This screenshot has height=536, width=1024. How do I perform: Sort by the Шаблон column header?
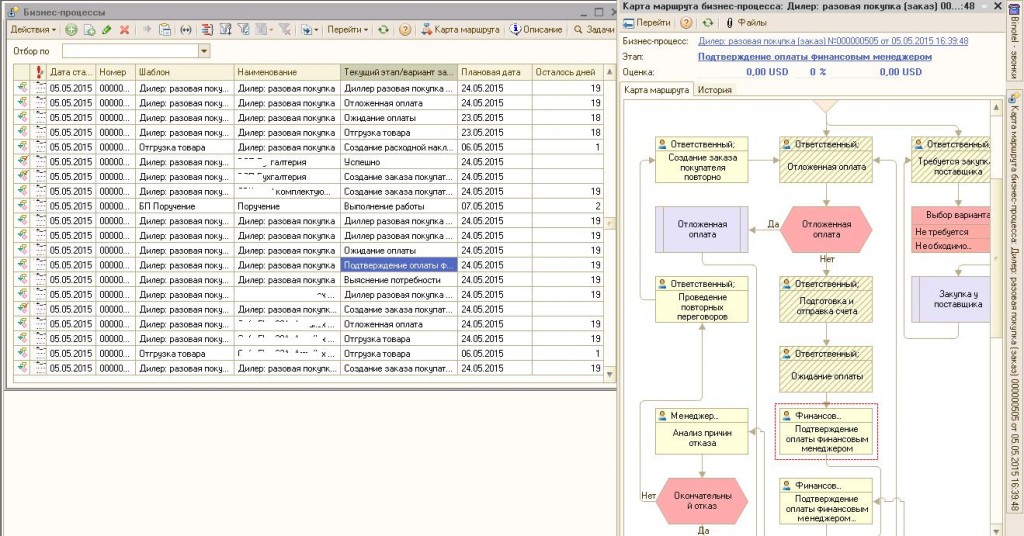pos(185,72)
